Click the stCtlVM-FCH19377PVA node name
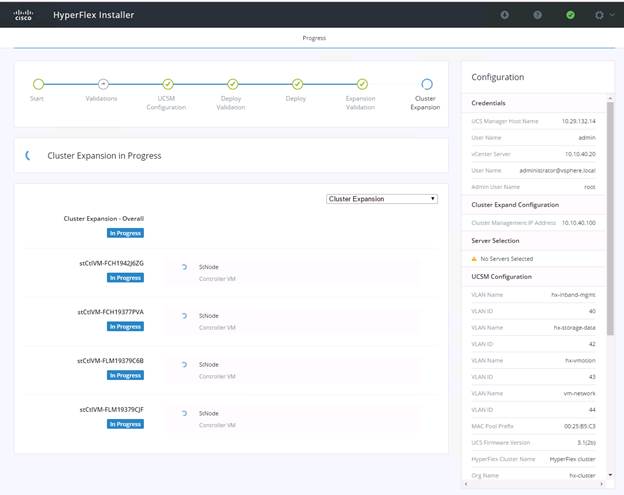This screenshot has height=495, width=624. 110,312
